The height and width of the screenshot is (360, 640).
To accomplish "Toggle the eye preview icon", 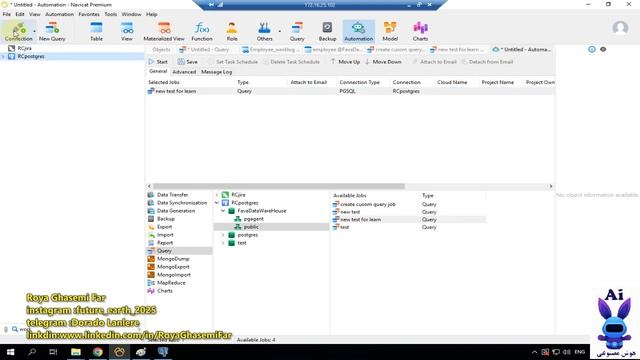I will [603, 49].
